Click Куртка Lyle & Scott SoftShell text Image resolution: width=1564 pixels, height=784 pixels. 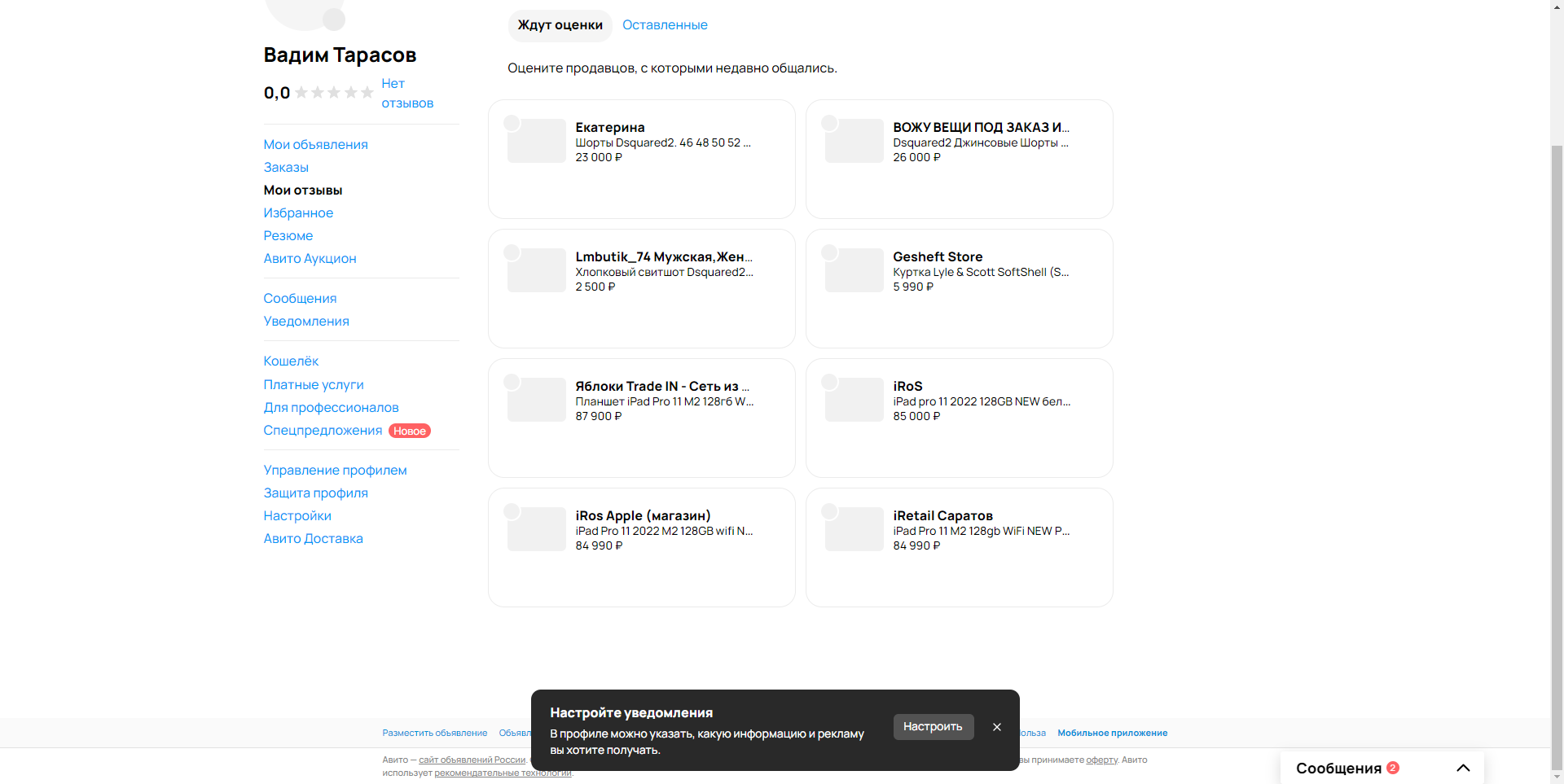point(981,272)
